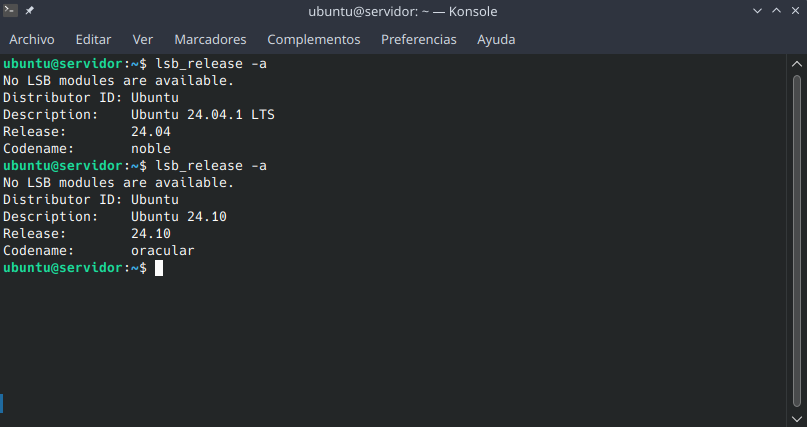The width and height of the screenshot is (807, 427).
Task: Open the Preferencias menu
Action: [x=418, y=40]
